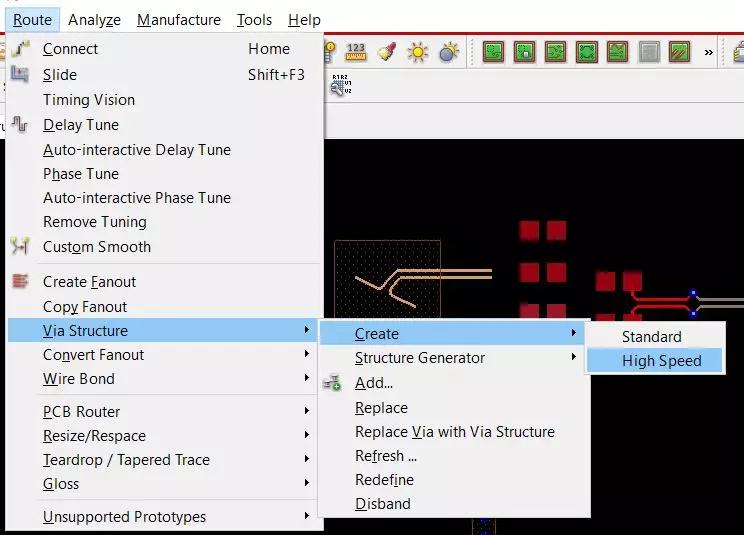The image size is (744, 535).
Task: Open the Manufacture menu
Action: click(179, 20)
